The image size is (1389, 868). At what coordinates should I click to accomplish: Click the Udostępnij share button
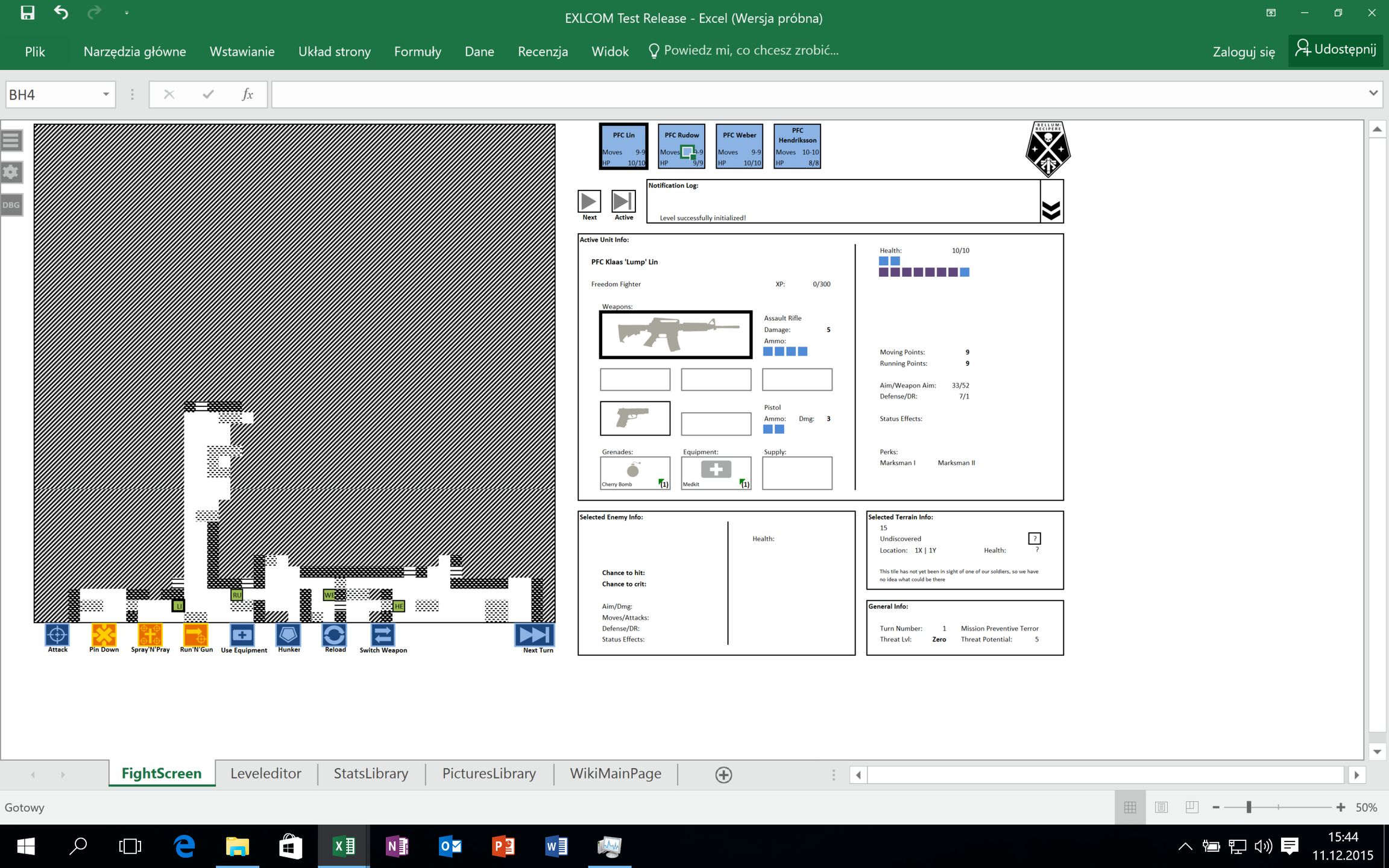(x=1336, y=49)
